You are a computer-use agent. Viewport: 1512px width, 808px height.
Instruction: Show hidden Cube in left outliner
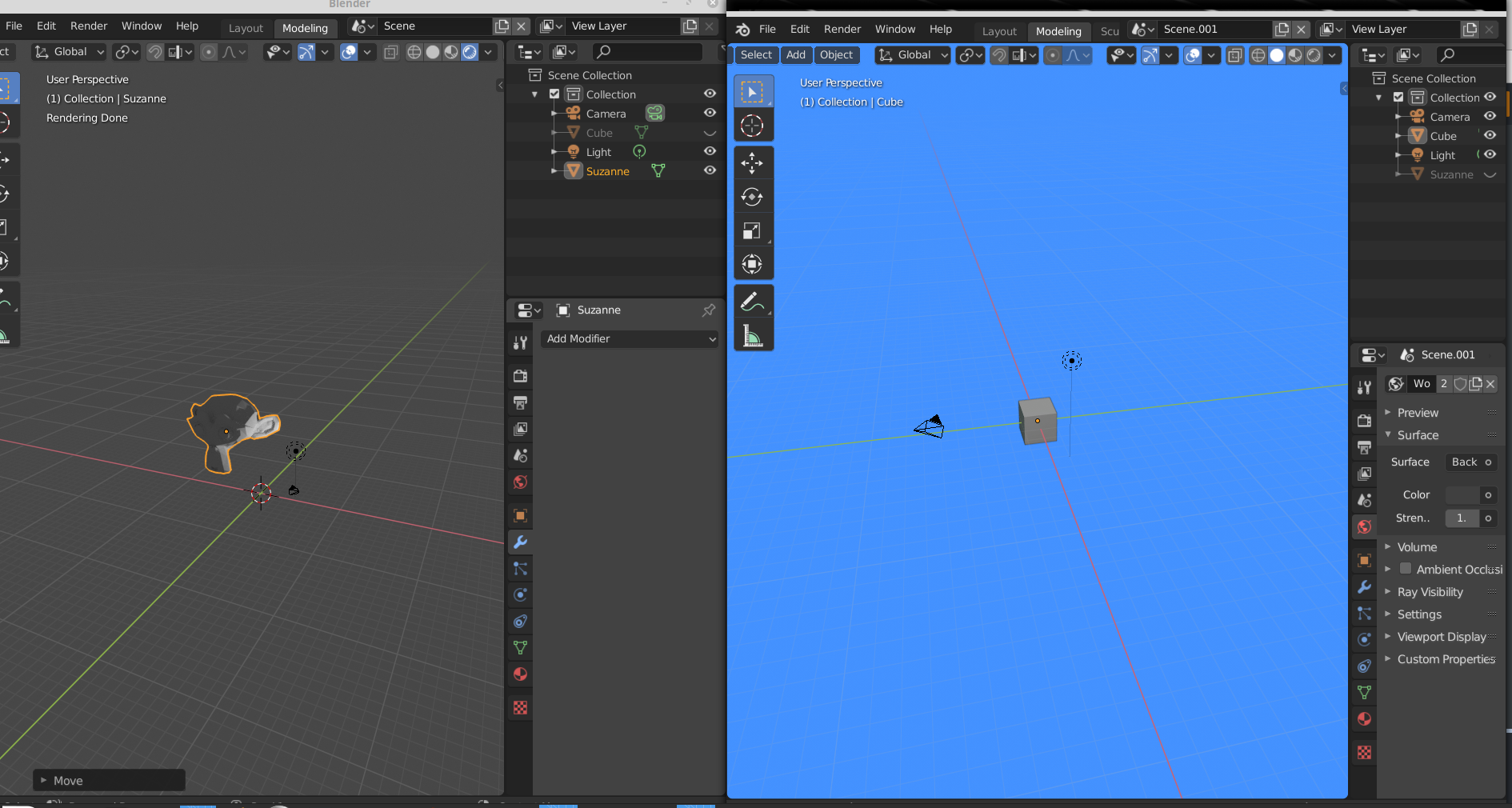(710, 133)
